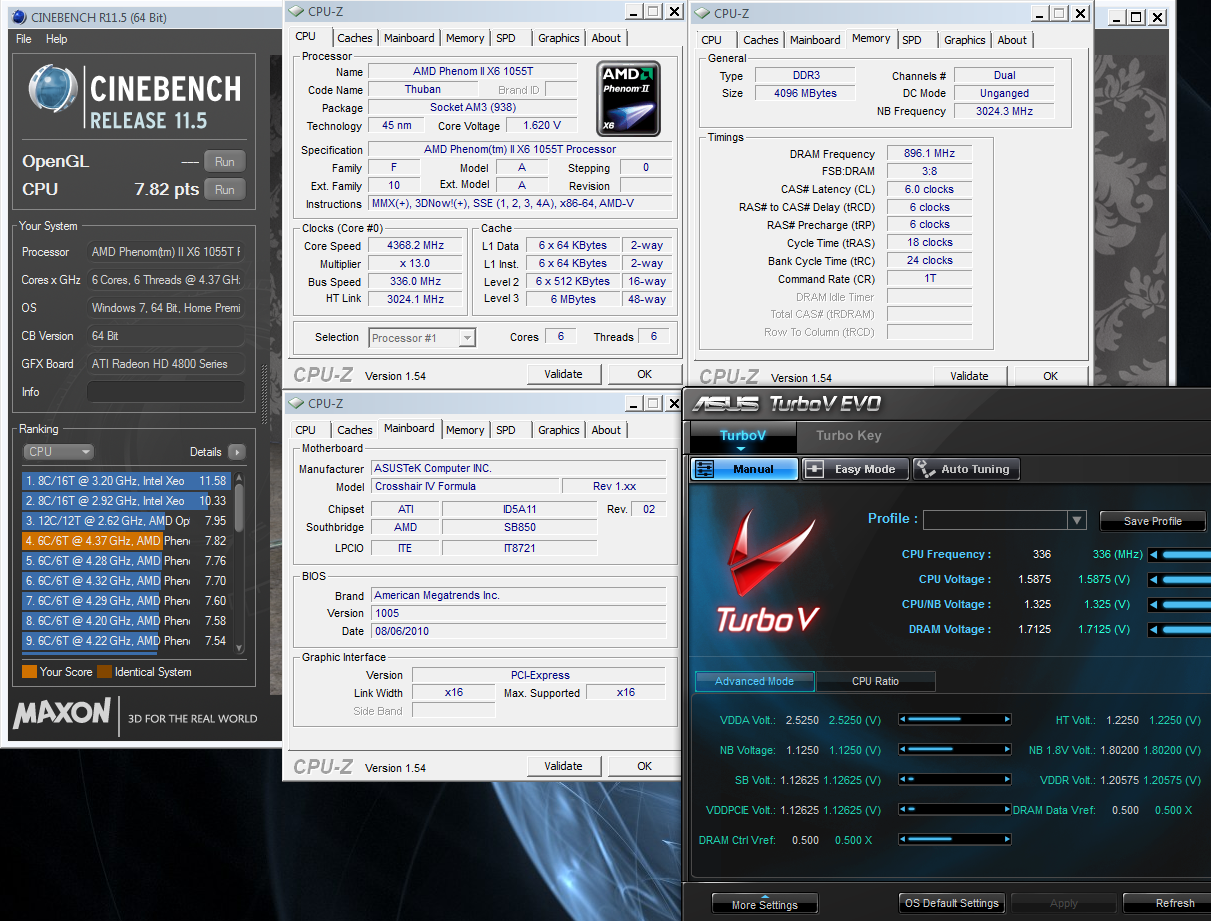Click the Core Speed value '4368.2 MHz'
The width and height of the screenshot is (1211, 921).
tap(417, 246)
